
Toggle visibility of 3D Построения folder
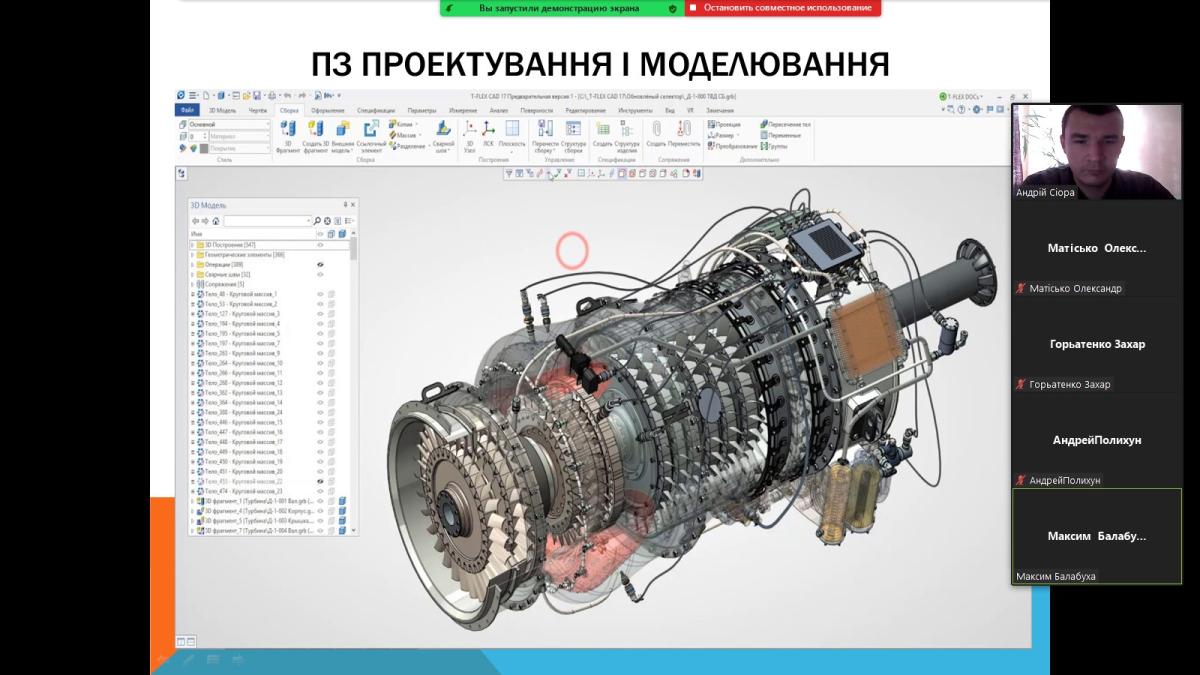pyautogui.click(x=321, y=245)
